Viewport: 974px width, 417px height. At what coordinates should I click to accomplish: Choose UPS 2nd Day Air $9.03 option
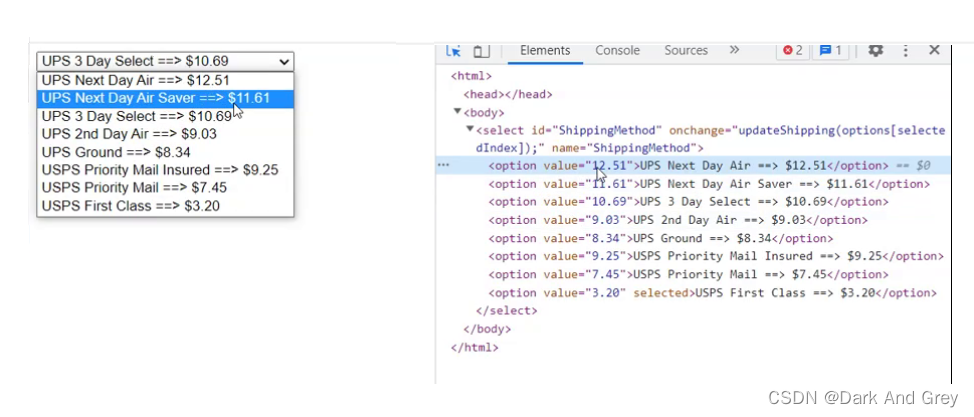pyautogui.click(x=165, y=134)
